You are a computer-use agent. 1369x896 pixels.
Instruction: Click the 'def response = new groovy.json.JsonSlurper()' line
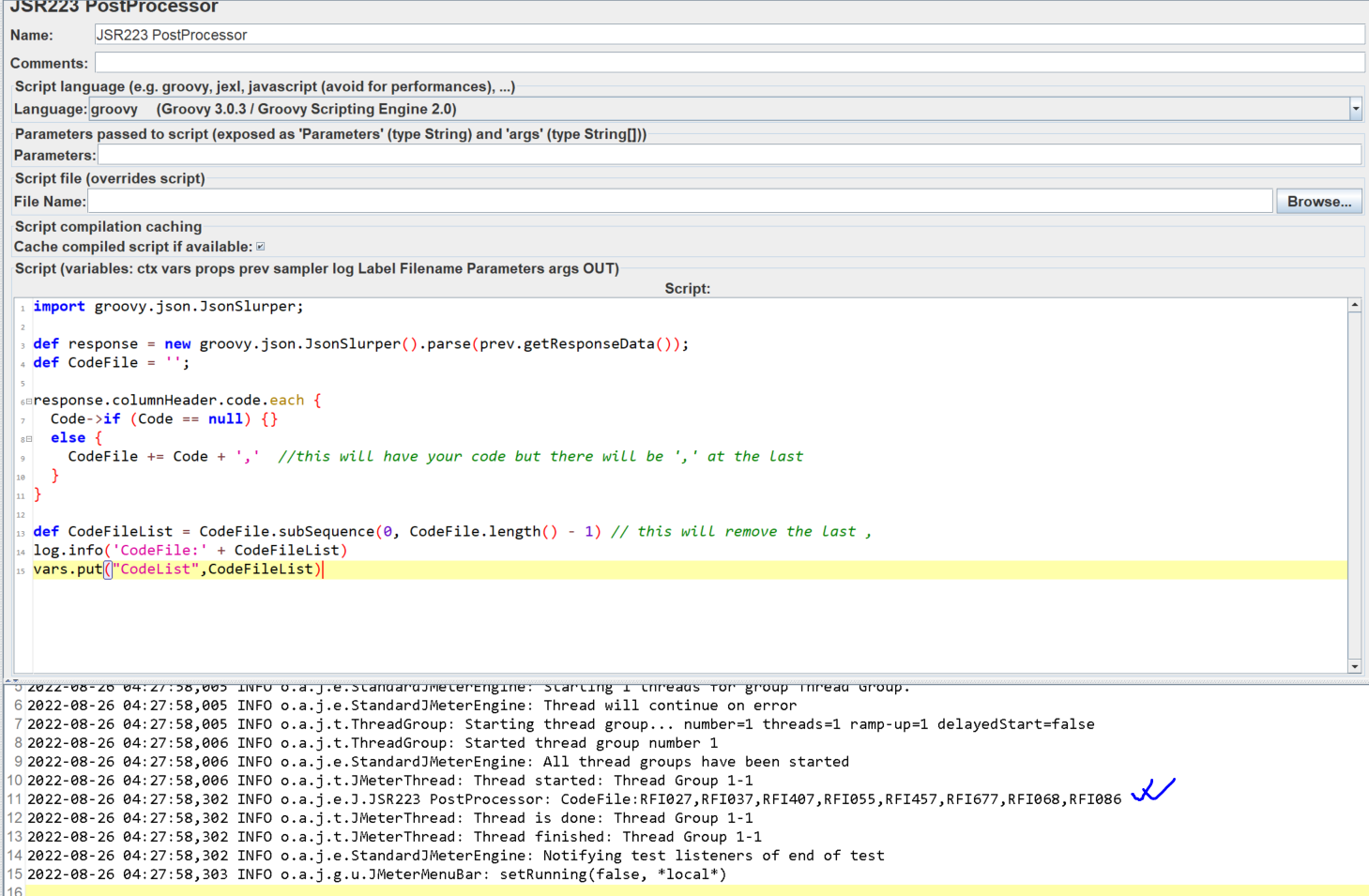coord(361,344)
